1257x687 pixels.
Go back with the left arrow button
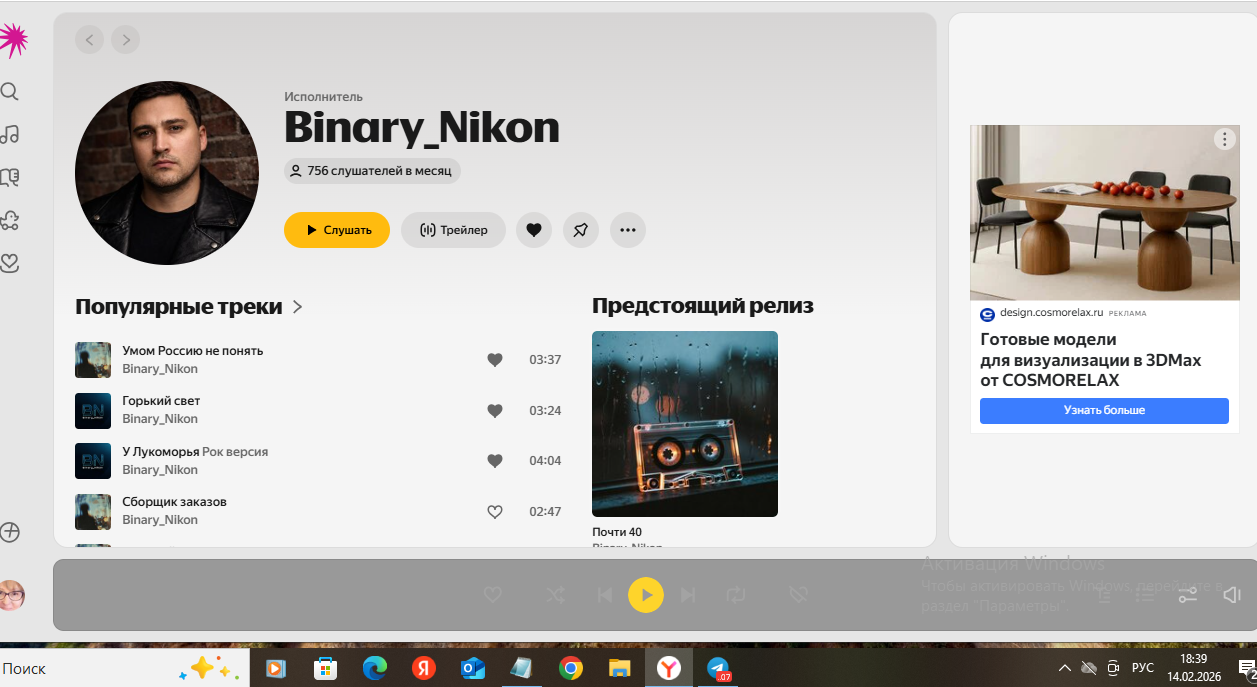click(90, 40)
